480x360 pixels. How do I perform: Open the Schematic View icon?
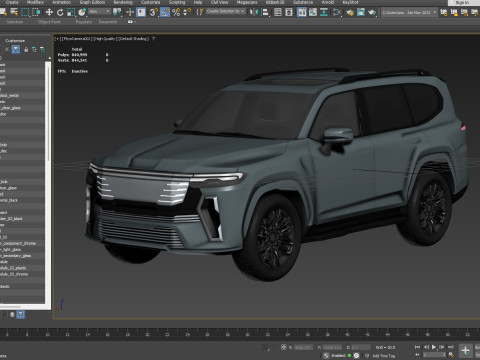click(x=324, y=13)
